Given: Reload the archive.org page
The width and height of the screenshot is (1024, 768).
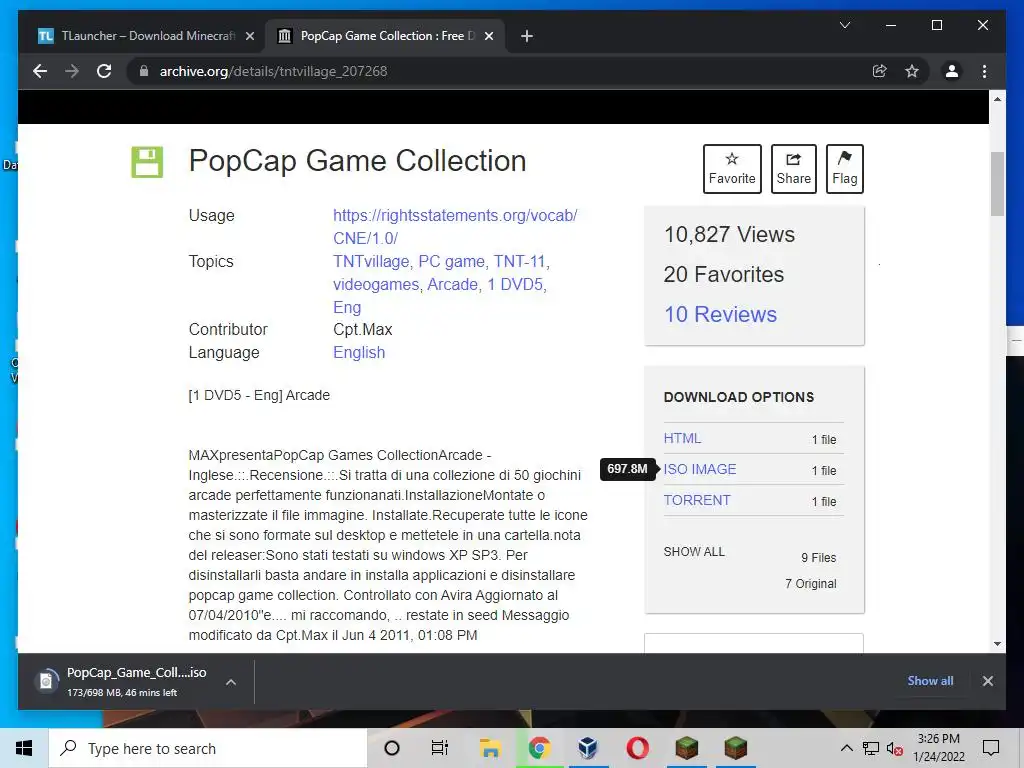Looking at the screenshot, I should click(104, 71).
